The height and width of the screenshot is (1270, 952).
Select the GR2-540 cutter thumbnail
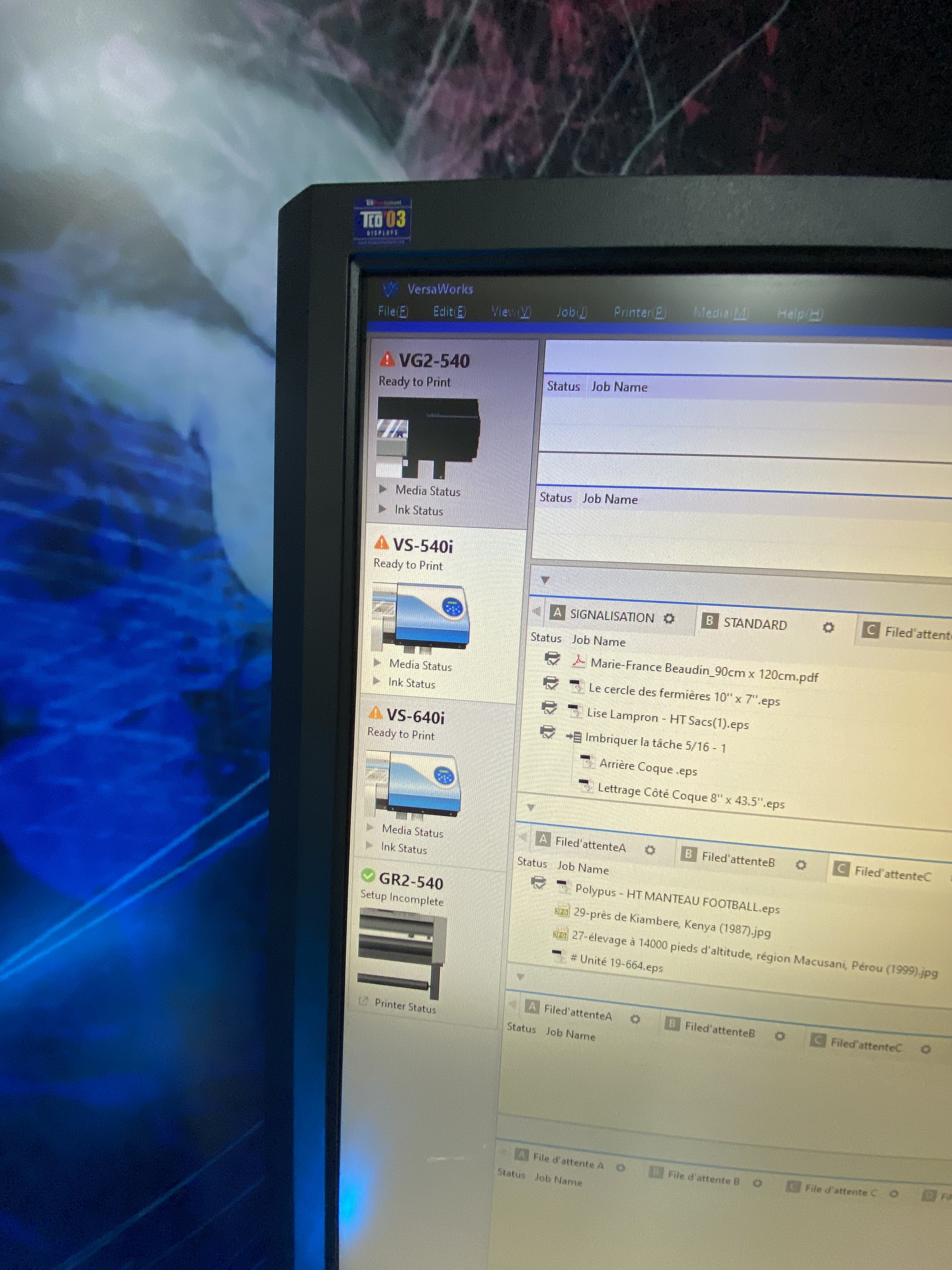pos(402,954)
